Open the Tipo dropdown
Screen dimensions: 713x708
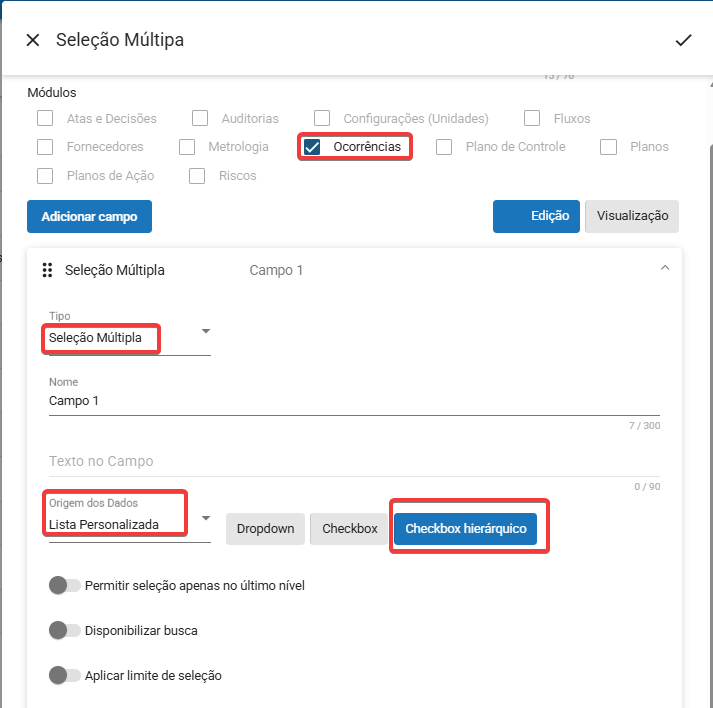[205, 331]
